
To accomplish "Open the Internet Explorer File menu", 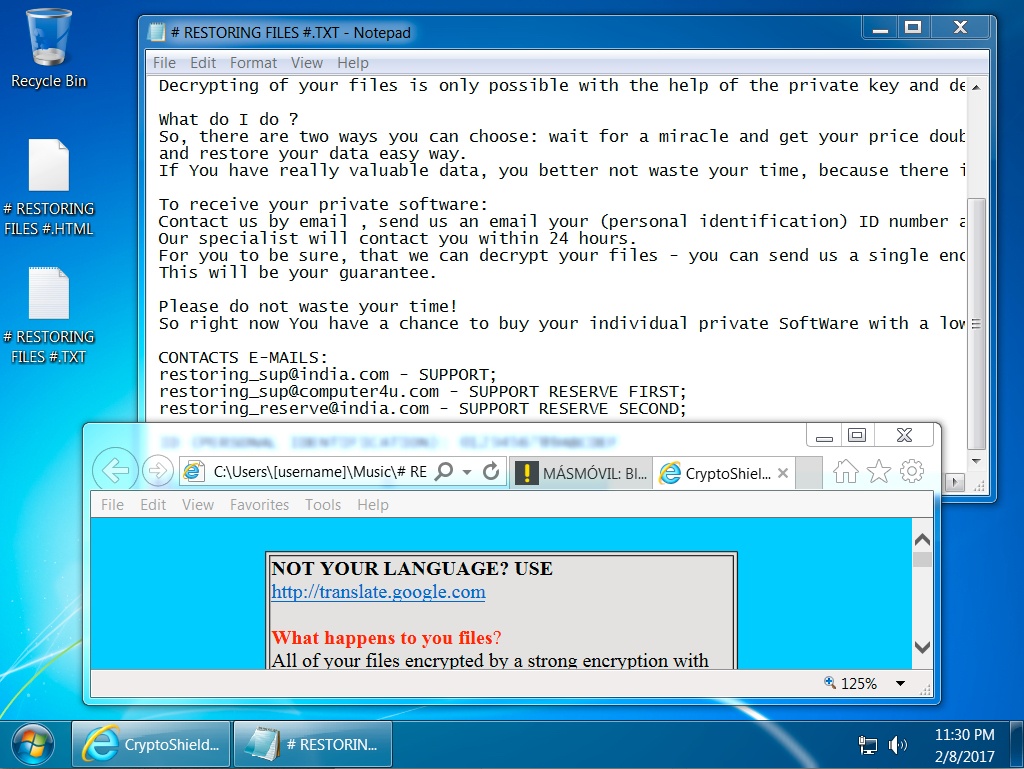I will click(112, 505).
